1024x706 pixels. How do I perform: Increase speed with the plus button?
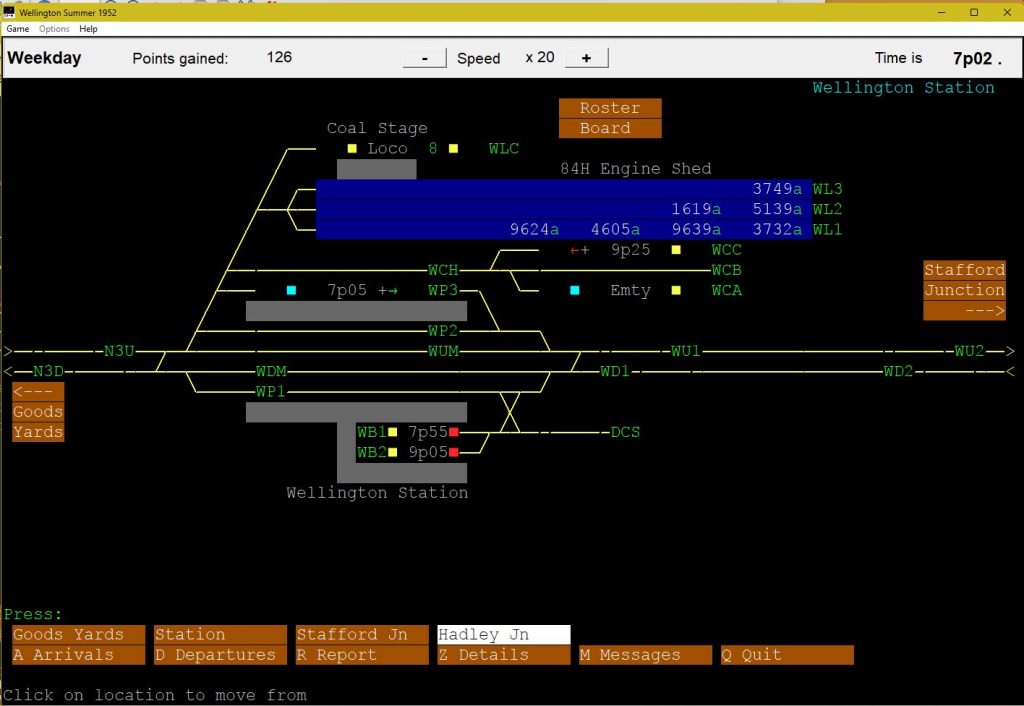point(586,58)
